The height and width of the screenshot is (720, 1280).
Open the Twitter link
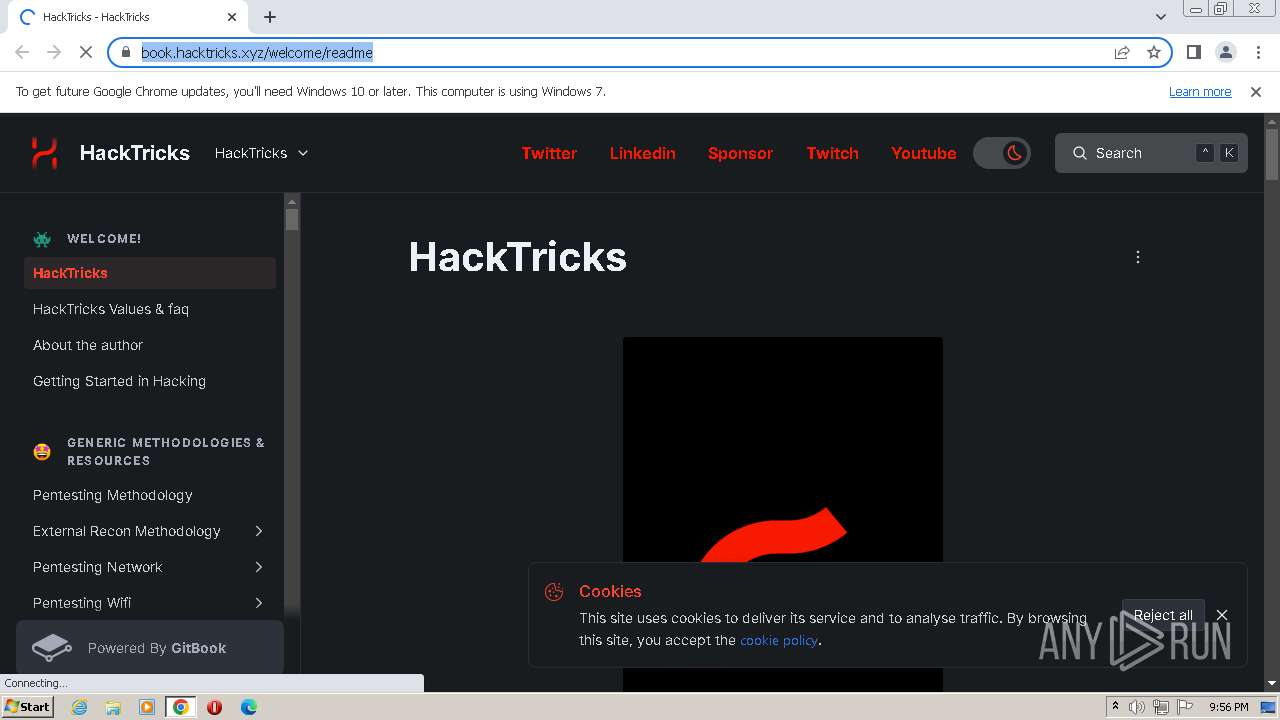tap(549, 153)
